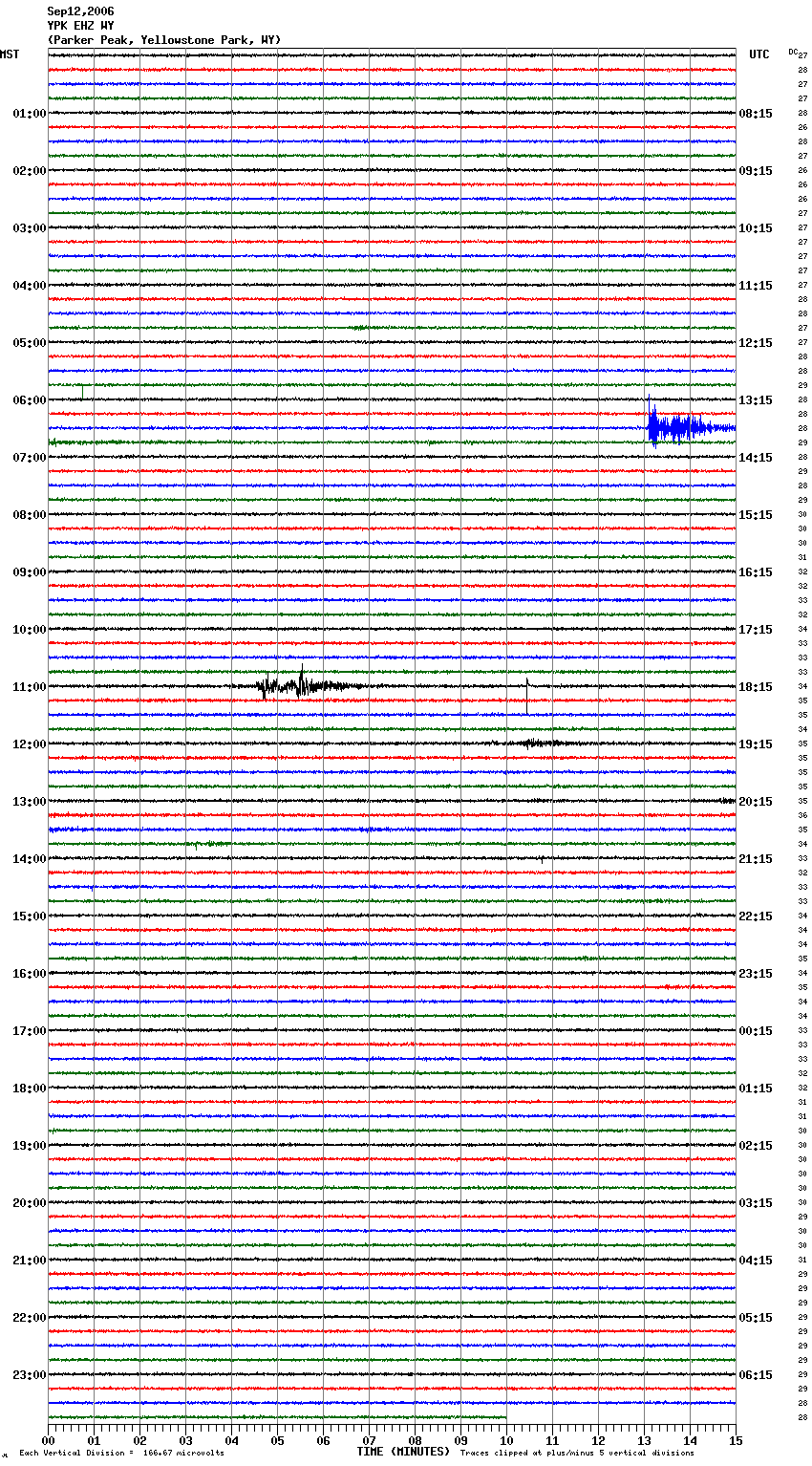Viewport: 812px width, 1466px height.
Task: Select the 03:00 MST row label
Action: (30, 228)
